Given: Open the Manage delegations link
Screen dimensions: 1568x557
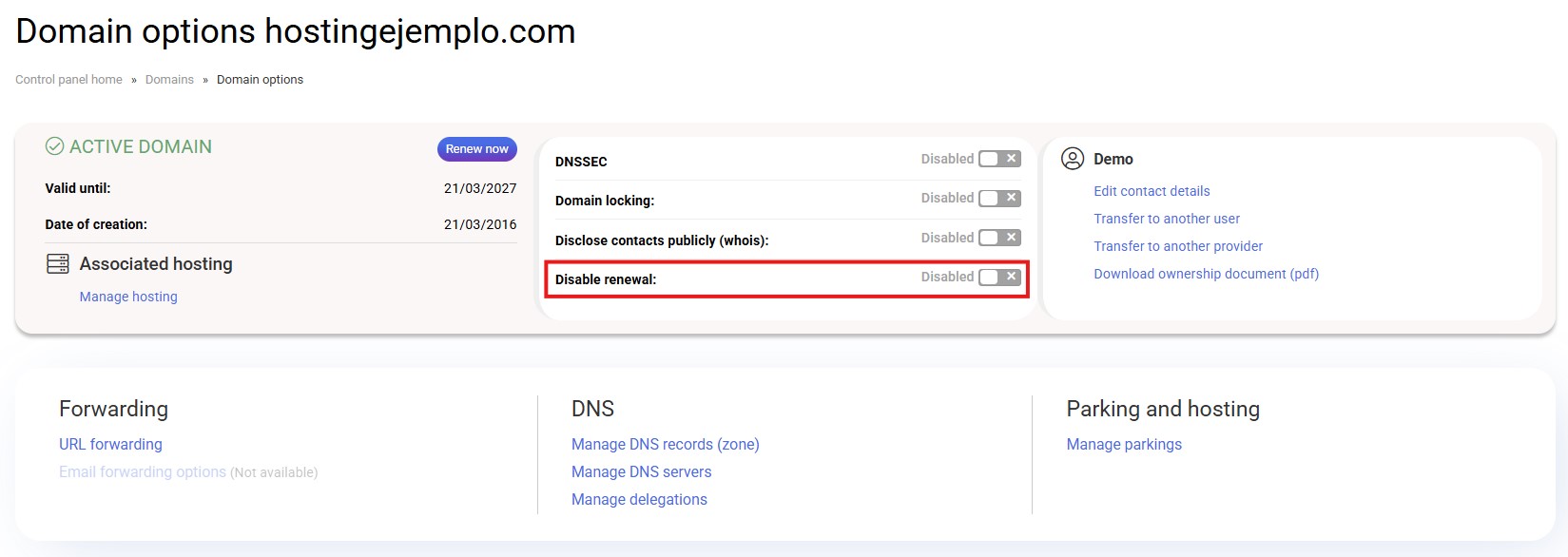Looking at the screenshot, I should point(639,499).
